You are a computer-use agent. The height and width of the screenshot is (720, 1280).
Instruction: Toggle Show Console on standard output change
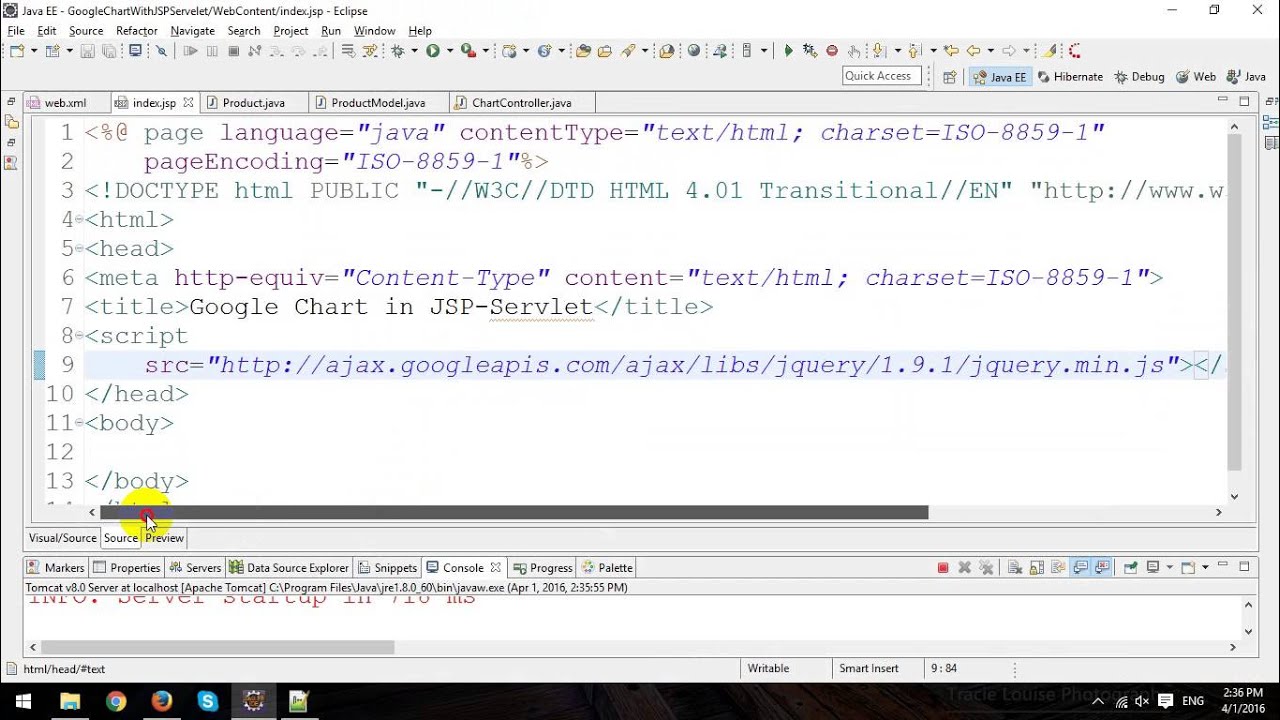pos(1081,568)
